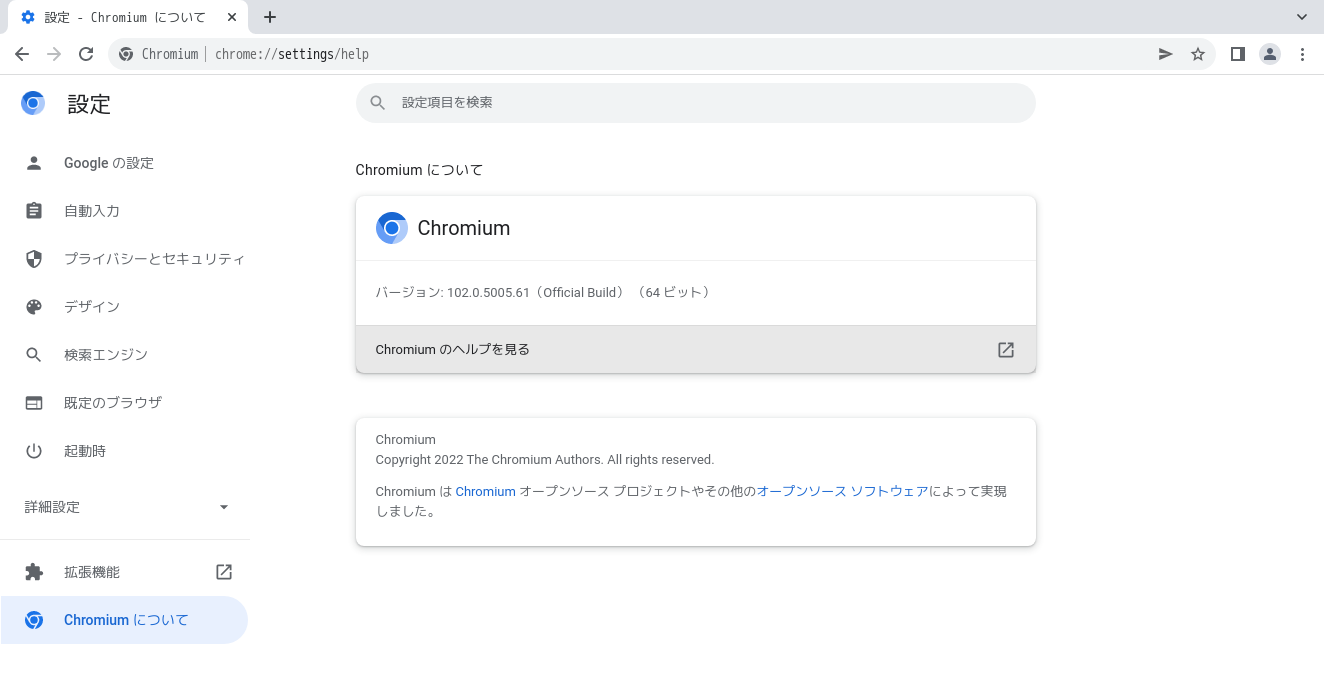Open 検索エンジン settings
The image size is (1324, 684).
[125, 355]
